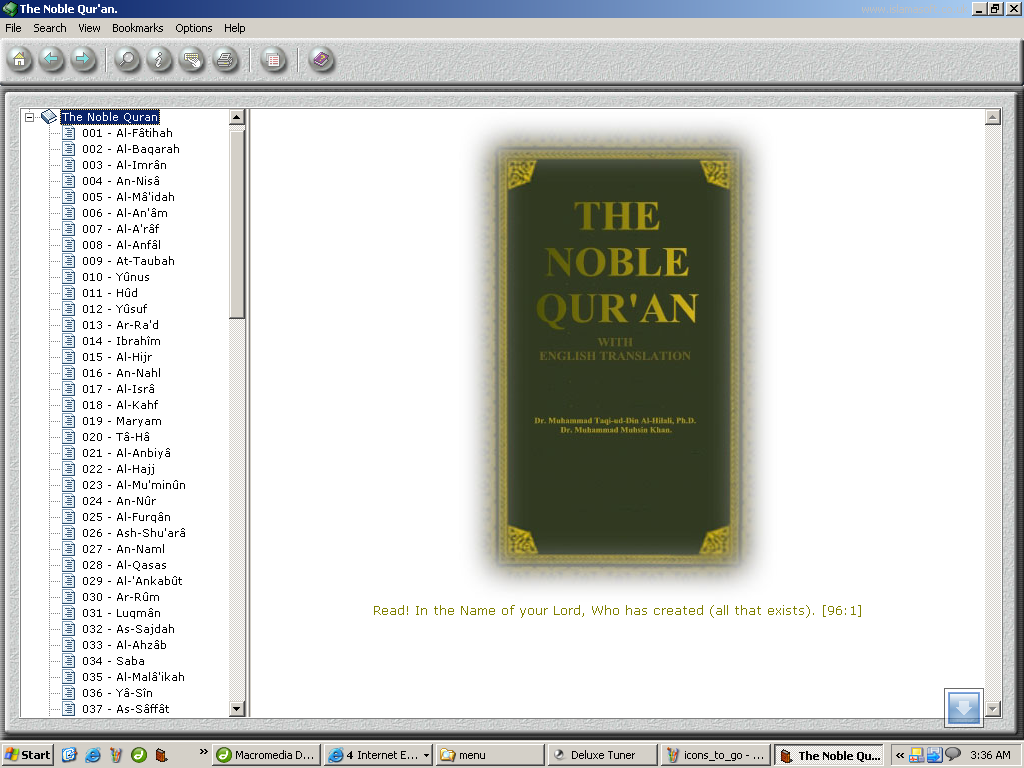Click the open book icon beside The Noble Quran

coord(49,117)
